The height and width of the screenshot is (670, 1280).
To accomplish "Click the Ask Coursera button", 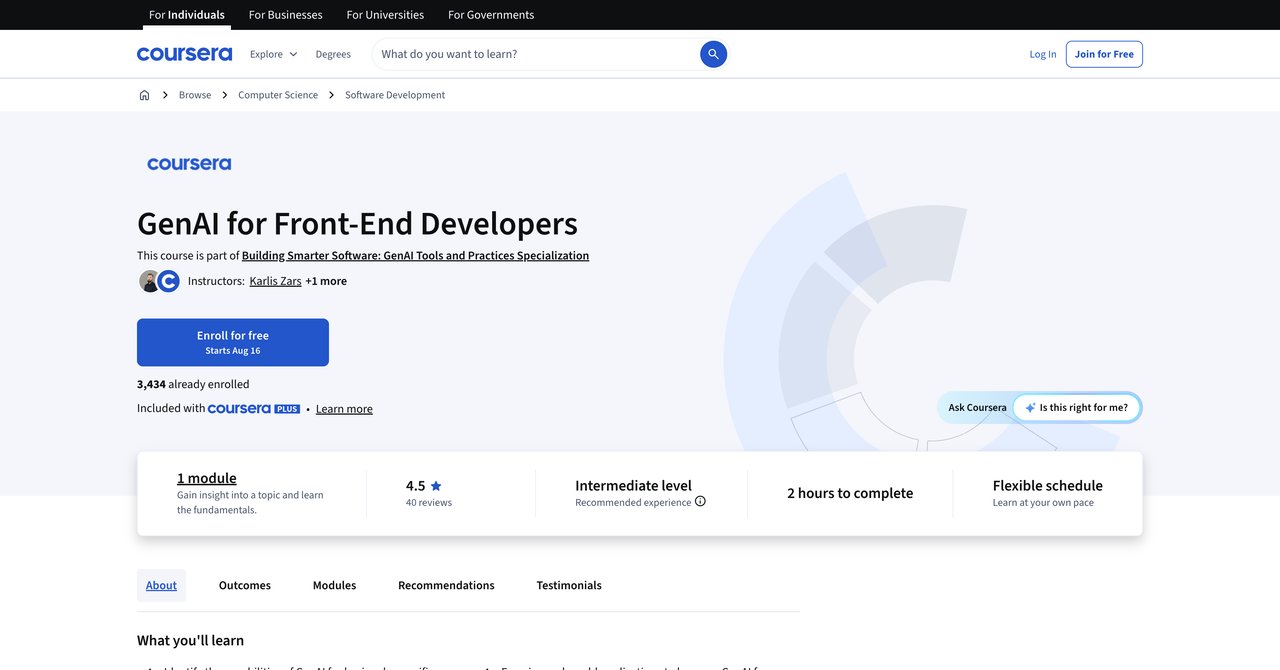I will tap(977, 408).
